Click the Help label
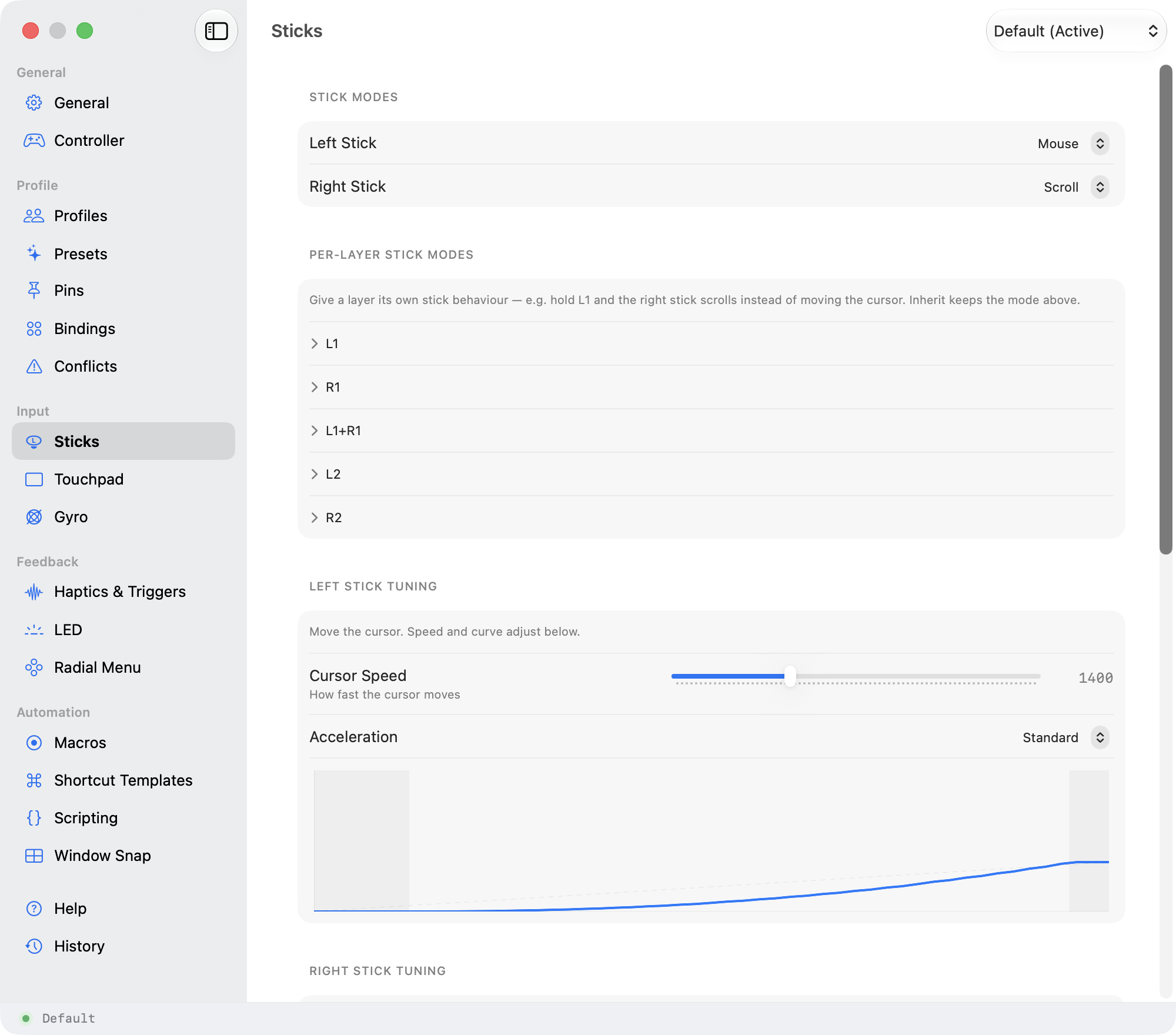This screenshot has width=1176, height=1035. (71, 909)
